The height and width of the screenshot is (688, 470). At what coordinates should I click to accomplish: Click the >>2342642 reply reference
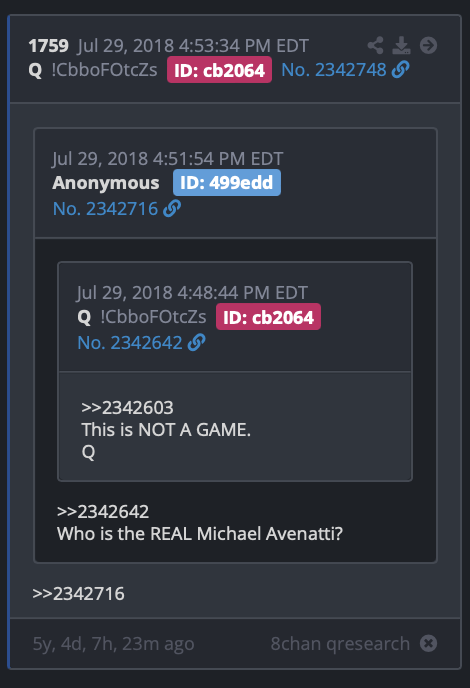tap(103, 512)
